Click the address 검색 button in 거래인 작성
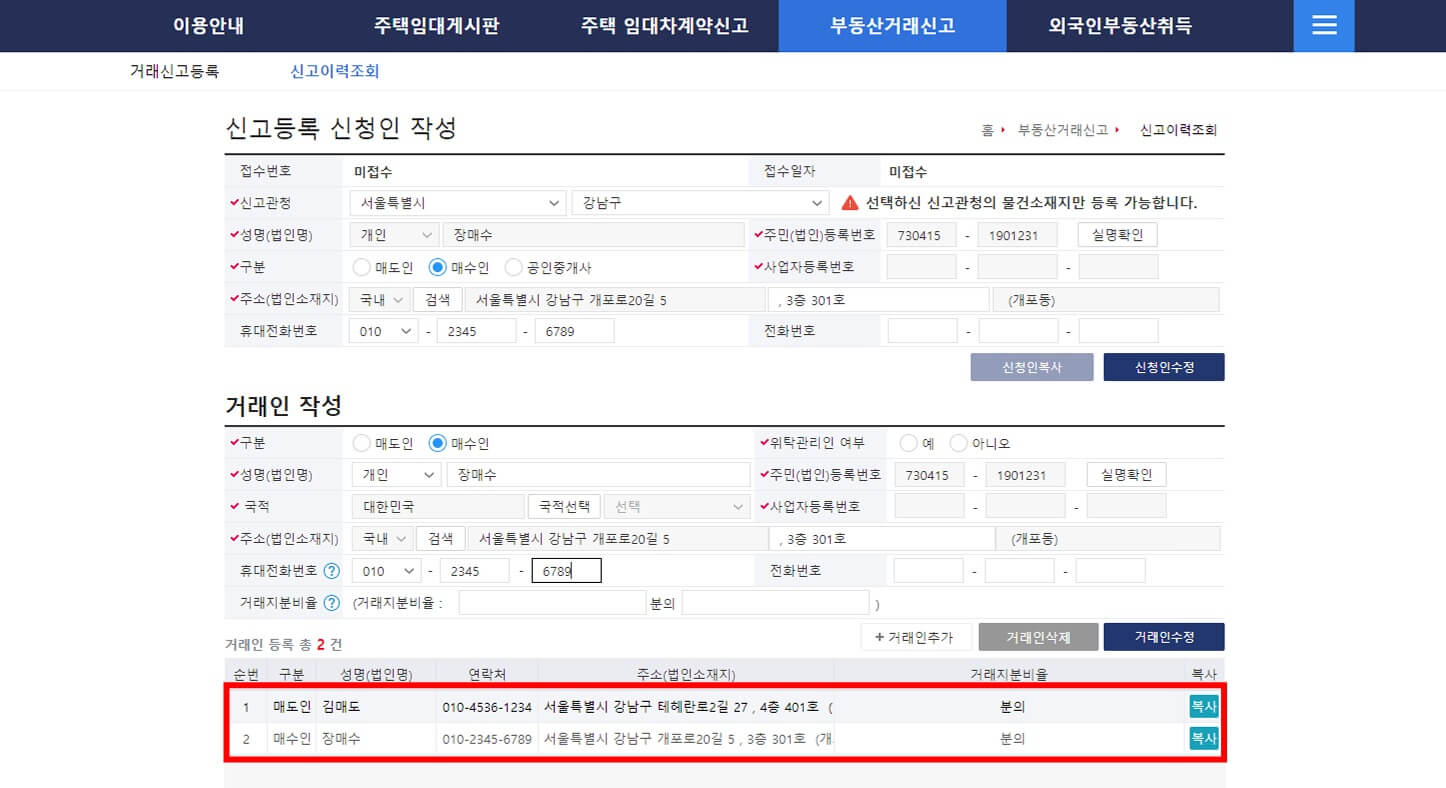Image resolution: width=1446 pixels, height=788 pixels. point(440,538)
